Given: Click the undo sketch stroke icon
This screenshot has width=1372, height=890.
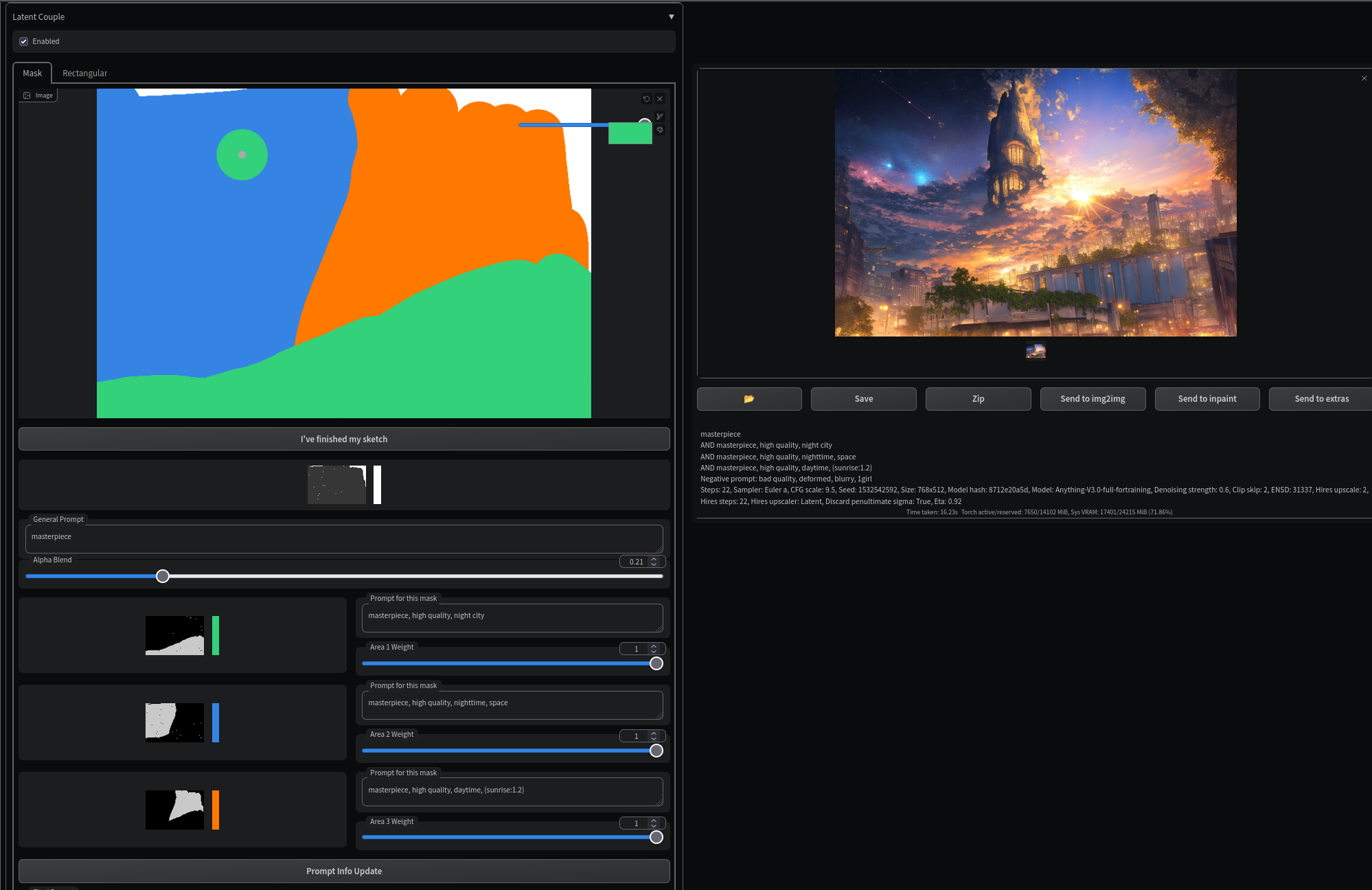Looking at the screenshot, I should coord(646,99).
